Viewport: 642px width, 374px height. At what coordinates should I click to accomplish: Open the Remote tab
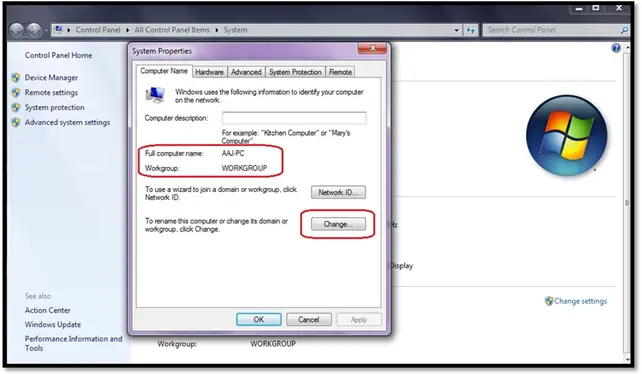tap(340, 72)
